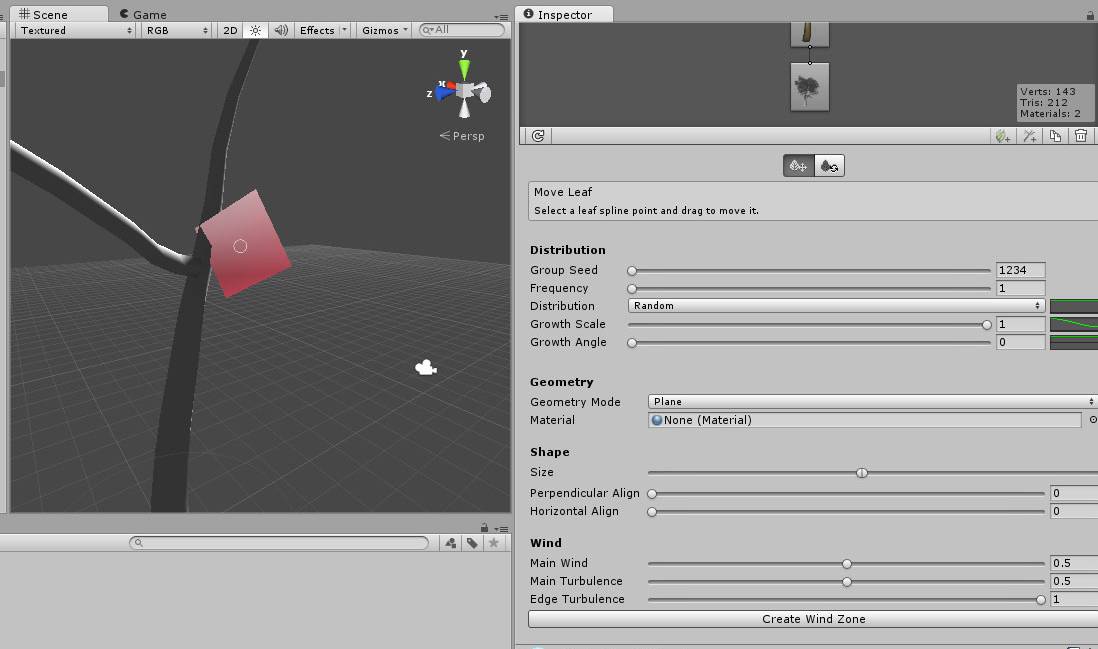The width and height of the screenshot is (1098, 649).
Task: Duplicate the selected tree group
Action: tap(1055, 136)
